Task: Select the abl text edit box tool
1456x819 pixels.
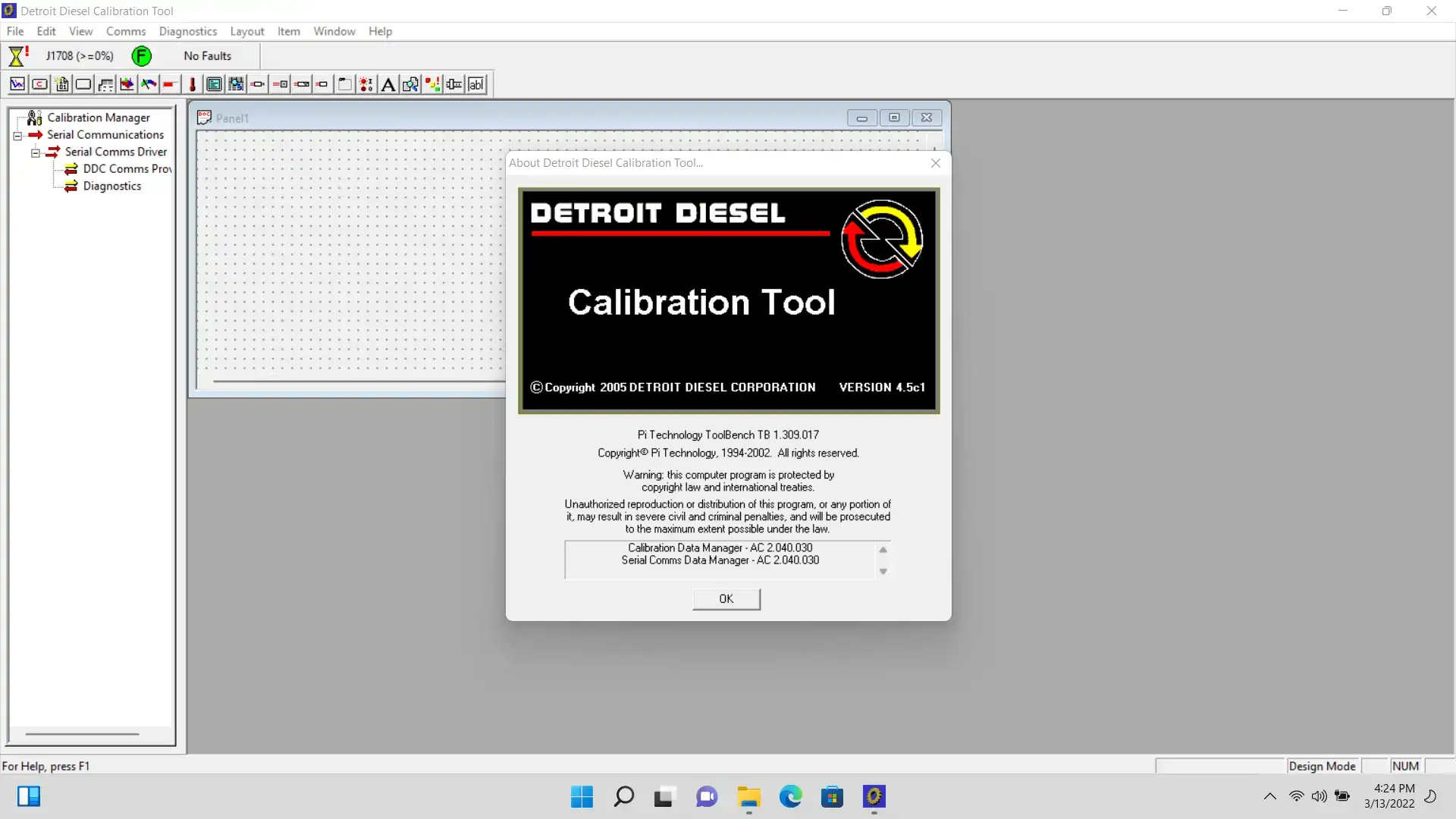Action: point(475,84)
